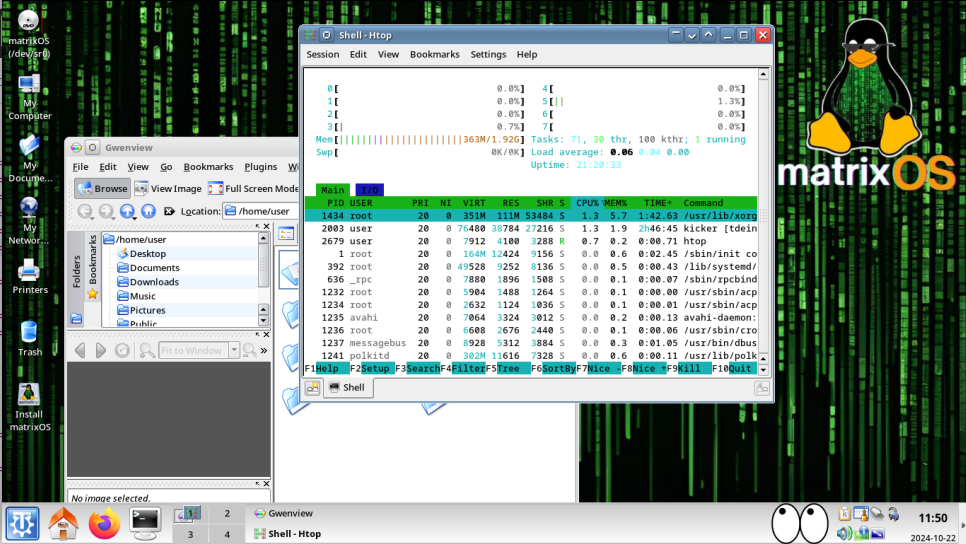Screen dimensions: 966x544
Task: Click F3 Search in htop
Action: 418,368
